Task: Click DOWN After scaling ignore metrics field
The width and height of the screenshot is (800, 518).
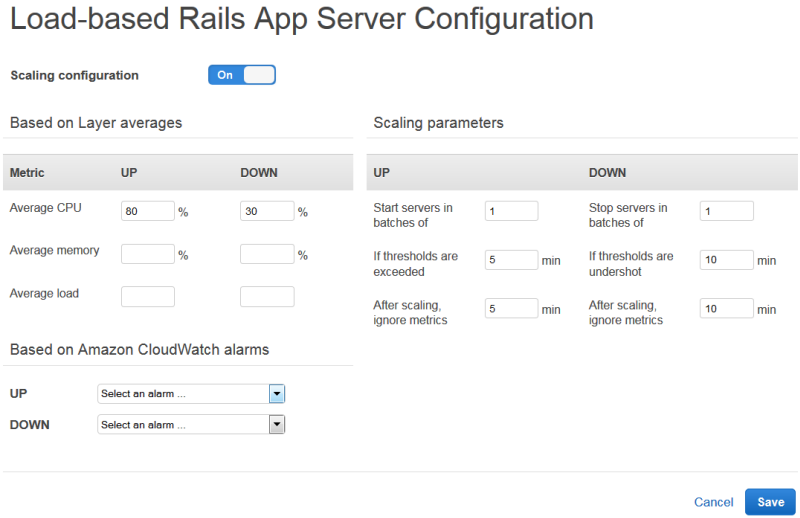Action: [x=726, y=308]
